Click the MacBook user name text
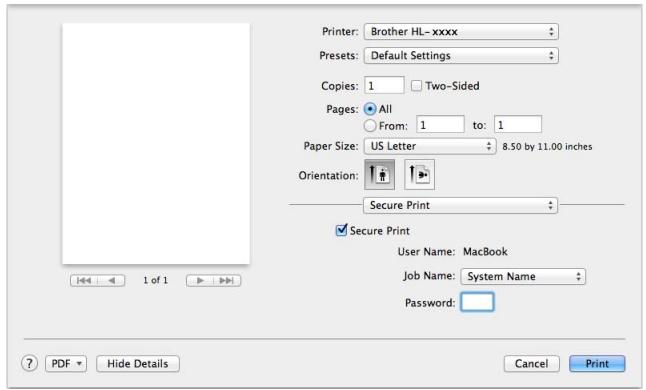 [485, 252]
